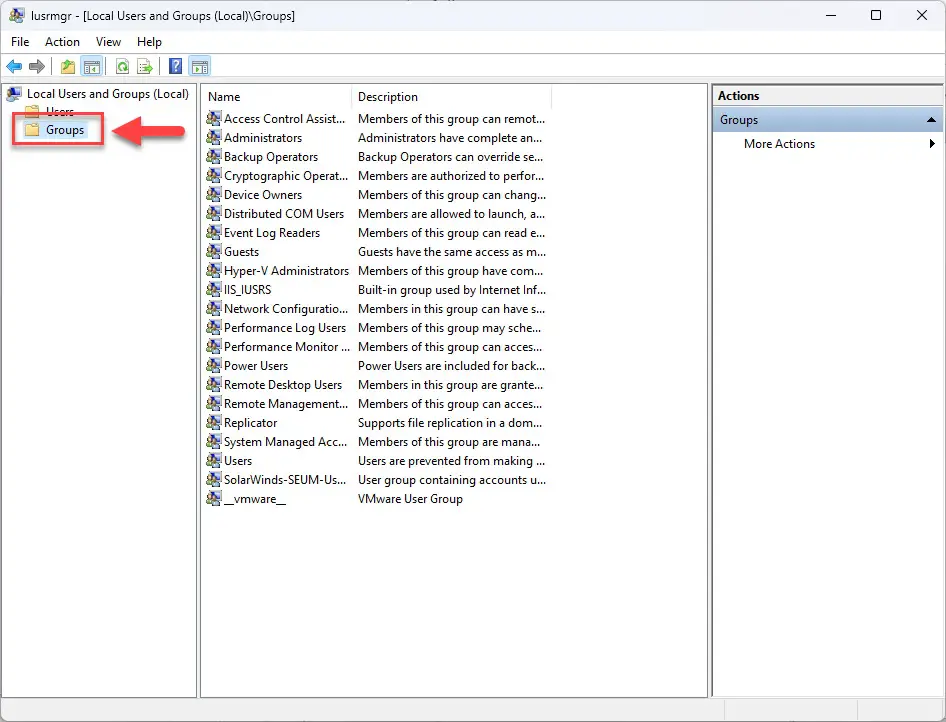The height and width of the screenshot is (722, 946).
Task: Click the IIS_IUSRS group icon
Action: click(214, 290)
